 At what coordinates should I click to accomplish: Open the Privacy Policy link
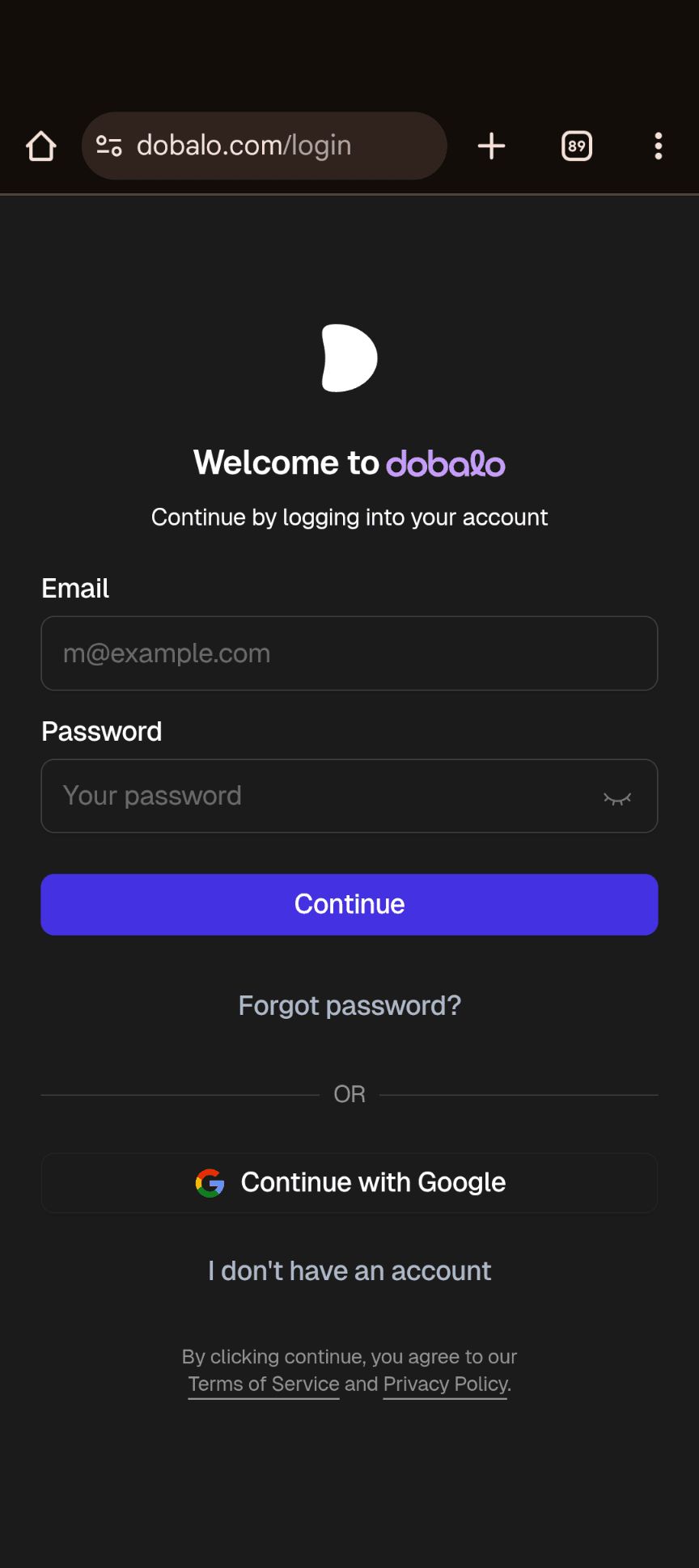(445, 1384)
